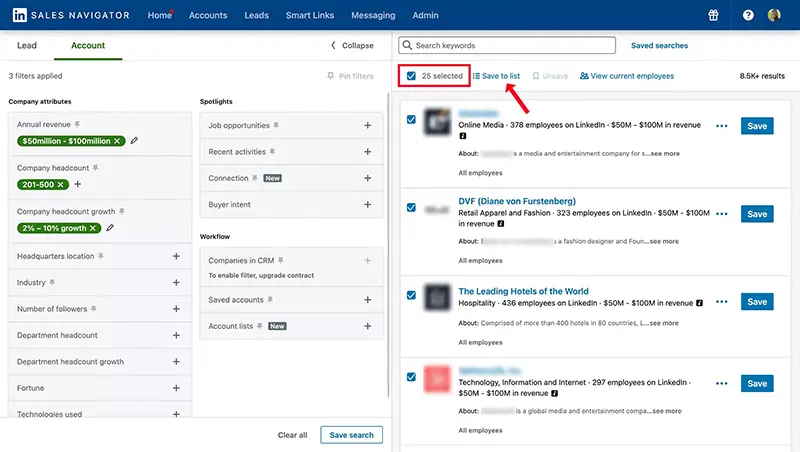Expand the Headquarters location filter

click(x=176, y=256)
